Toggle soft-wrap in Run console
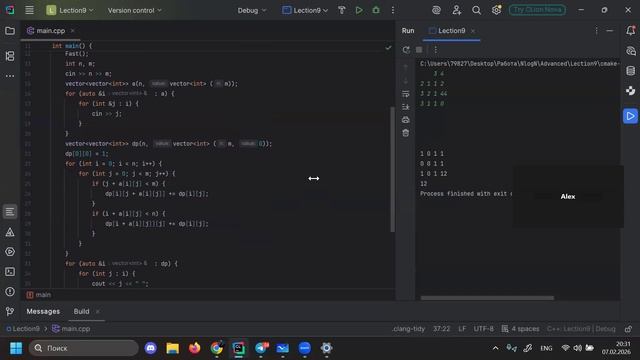Screen dimensions: 640x360 coord(406,94)
